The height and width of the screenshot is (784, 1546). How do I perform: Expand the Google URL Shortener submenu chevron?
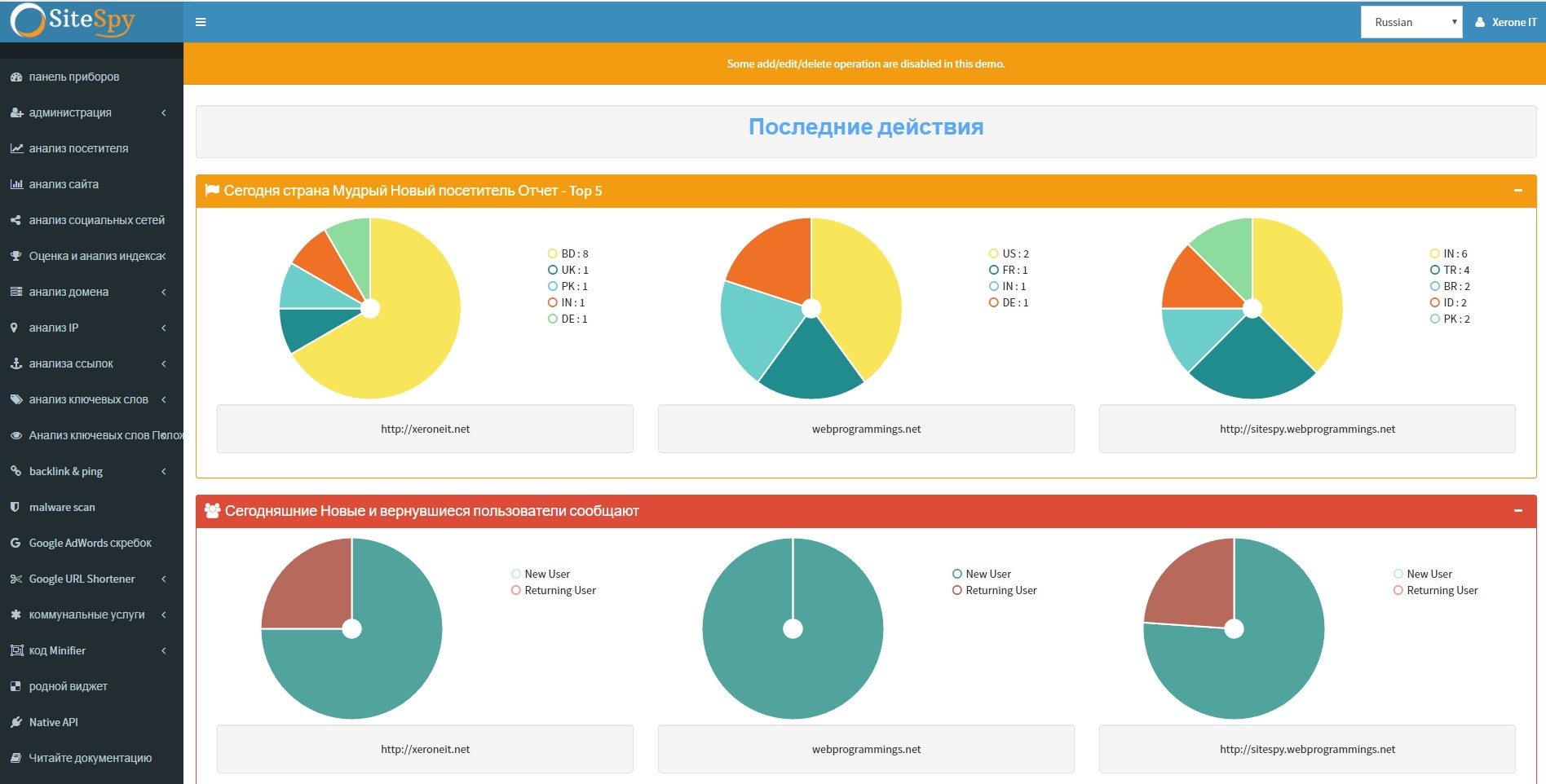[x=164, y=579]
